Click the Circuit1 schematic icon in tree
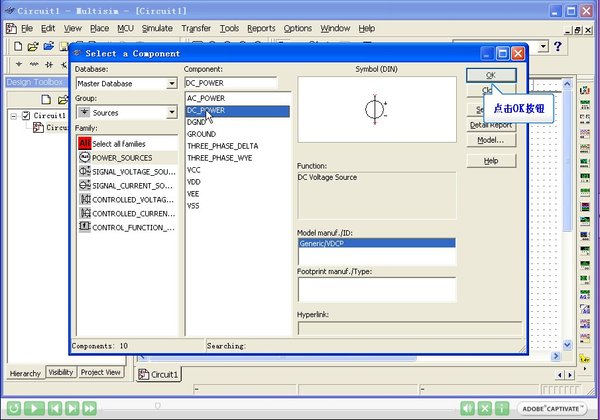The image size is (600, 420). click(x=38, y=127)
